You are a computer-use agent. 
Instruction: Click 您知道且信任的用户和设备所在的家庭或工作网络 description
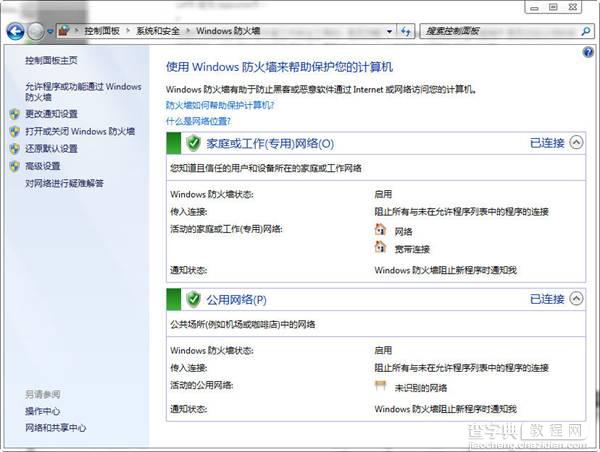pyautogui.click(x=266, y=168)
